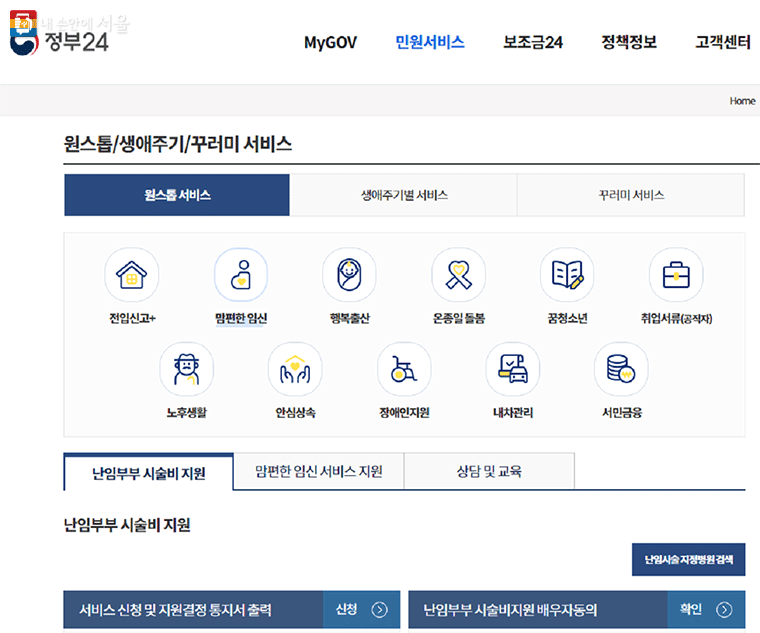Open the 행복출산 baby icon
This screenshot has width=760, height=633.
coord(349,275)
